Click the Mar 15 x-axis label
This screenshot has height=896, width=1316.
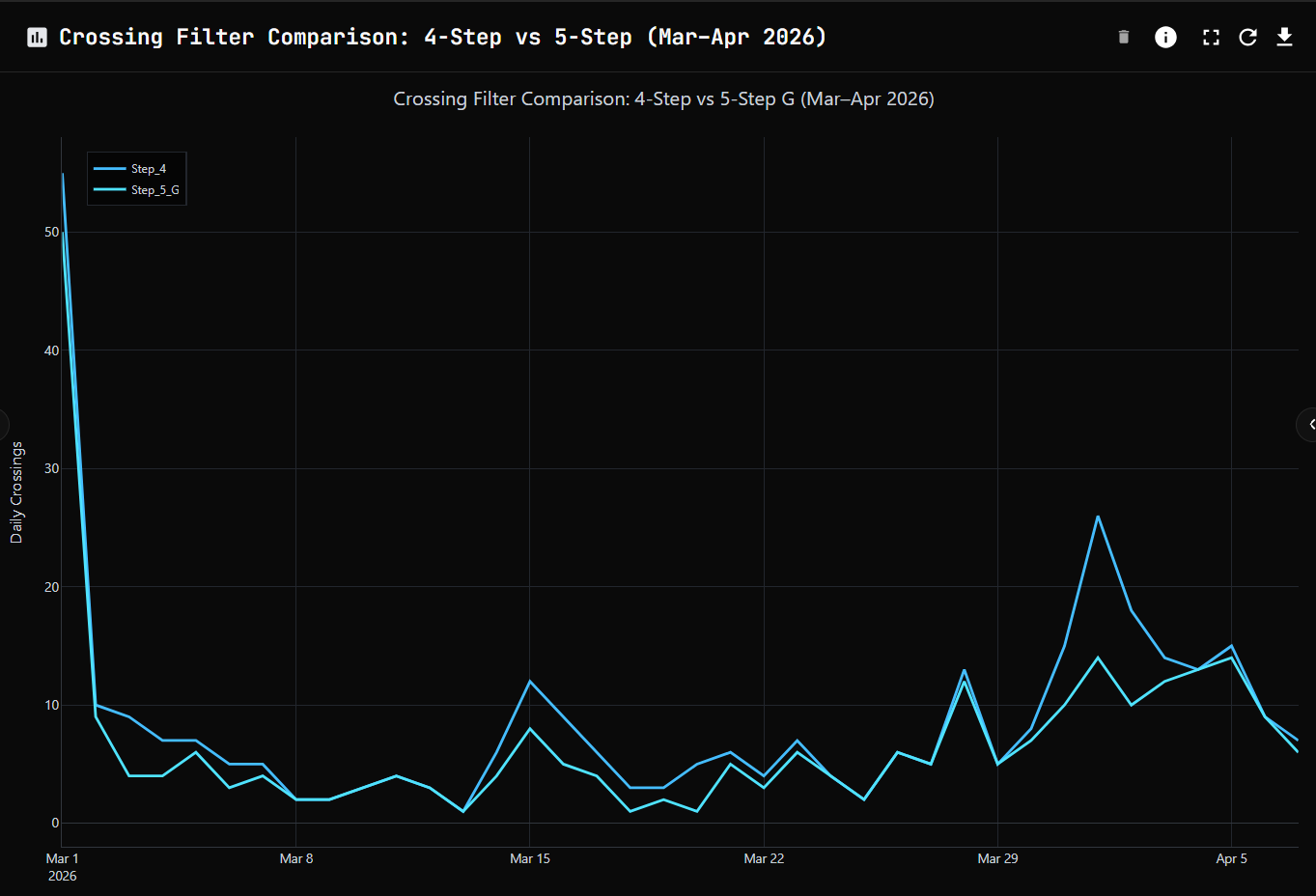(x=529, y=858)
